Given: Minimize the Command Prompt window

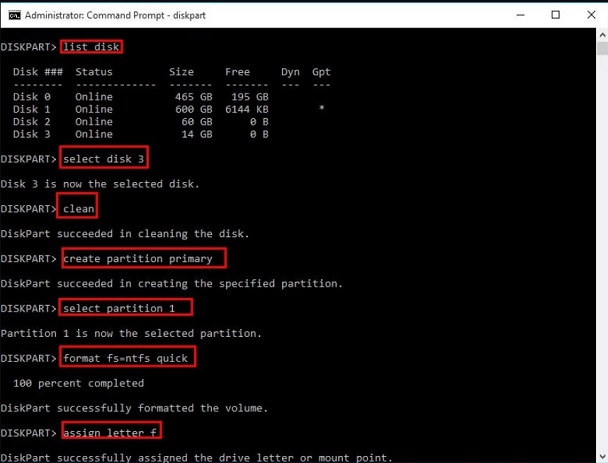Looking at the screenshot, I should coord(520,15).
